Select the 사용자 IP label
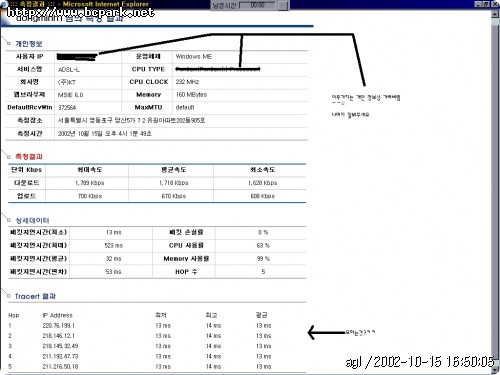Screen dimensions: 500x375 (x=30, y=56)
